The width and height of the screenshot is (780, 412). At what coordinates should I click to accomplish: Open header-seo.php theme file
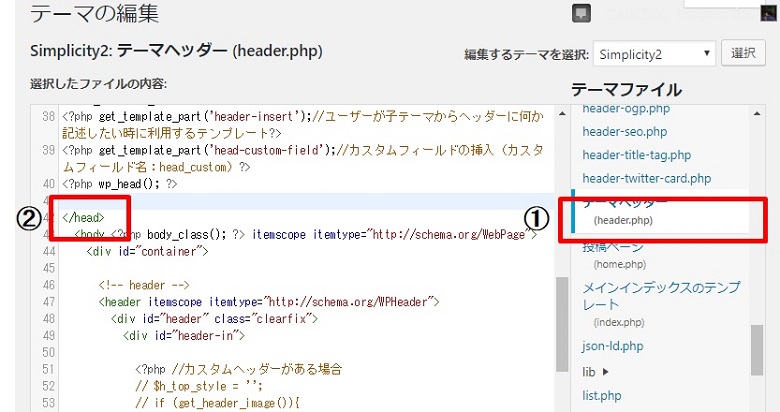624,131
